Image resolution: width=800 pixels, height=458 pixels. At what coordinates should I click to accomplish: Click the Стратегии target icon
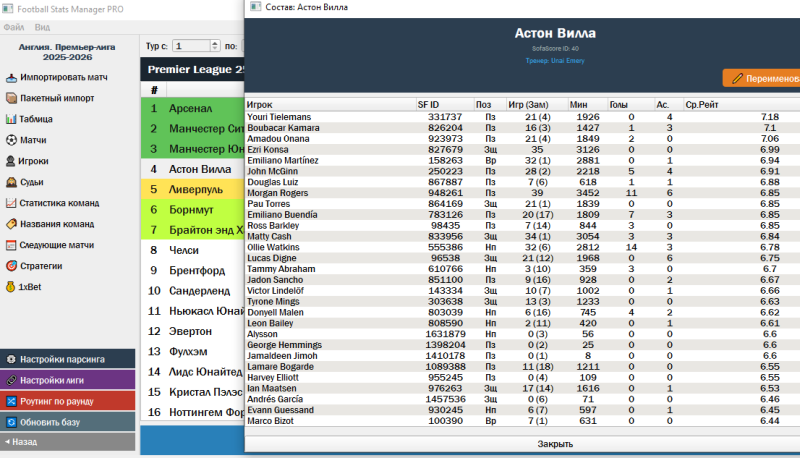[x=11, y=266]
